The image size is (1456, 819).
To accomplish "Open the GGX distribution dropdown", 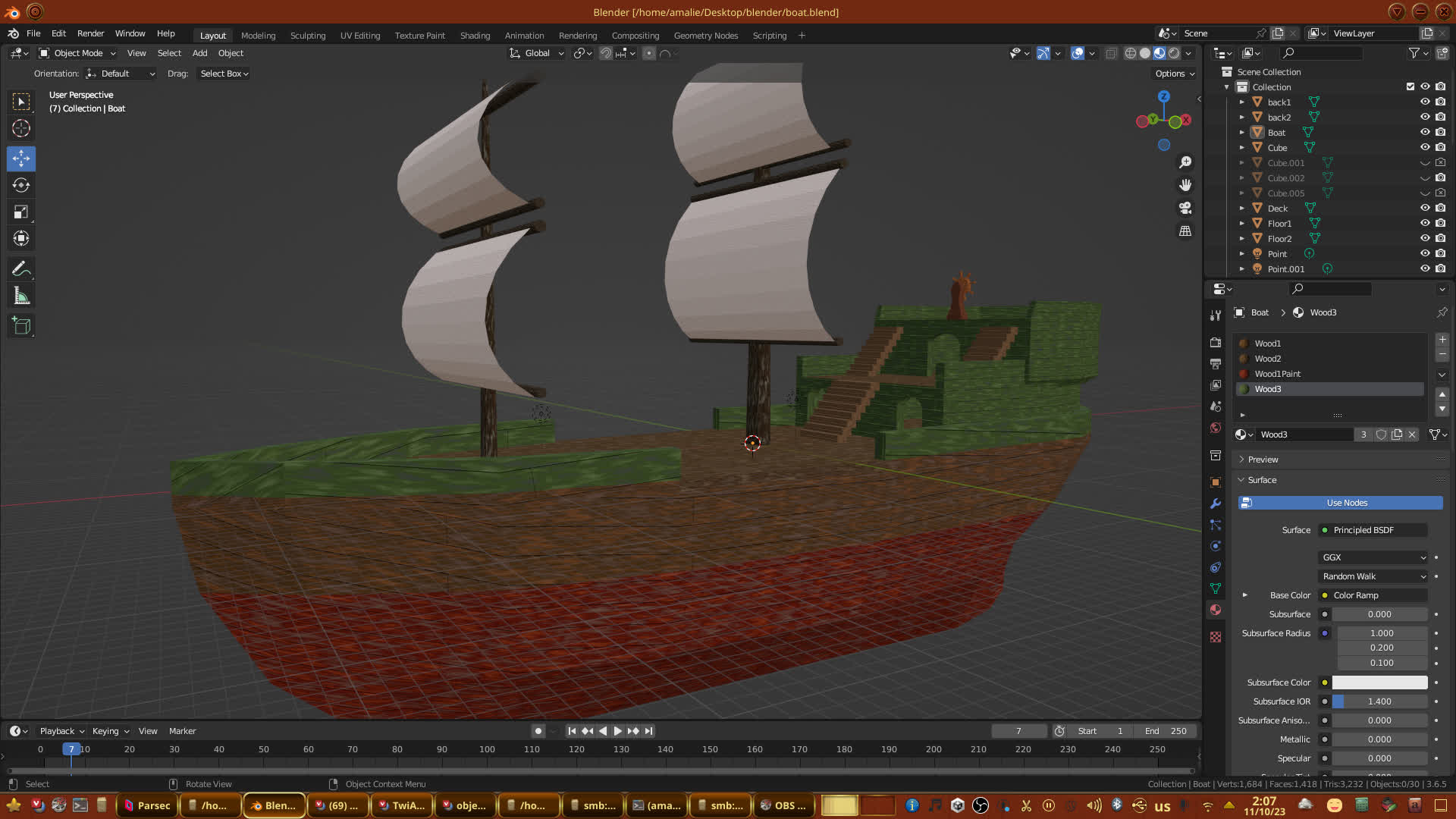I will [x=1373, y=557].
